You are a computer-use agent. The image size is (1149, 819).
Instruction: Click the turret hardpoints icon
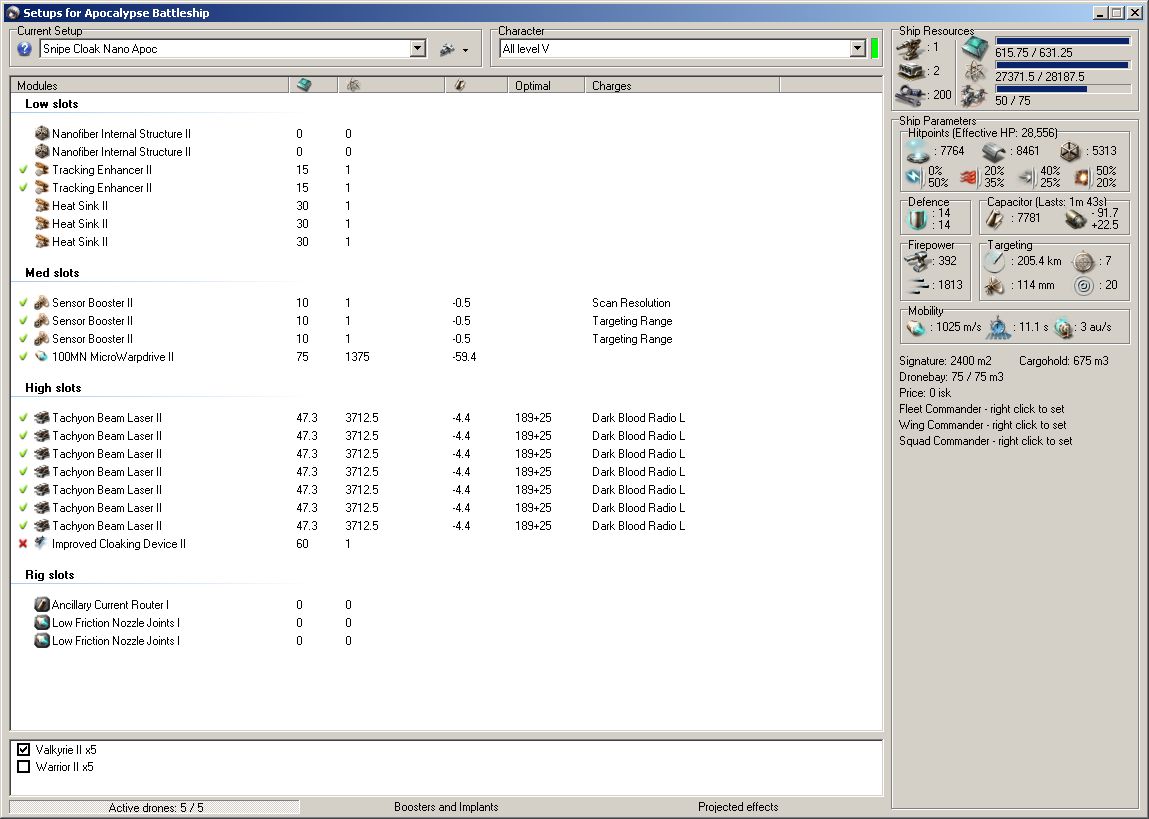(x=910, y=48)
